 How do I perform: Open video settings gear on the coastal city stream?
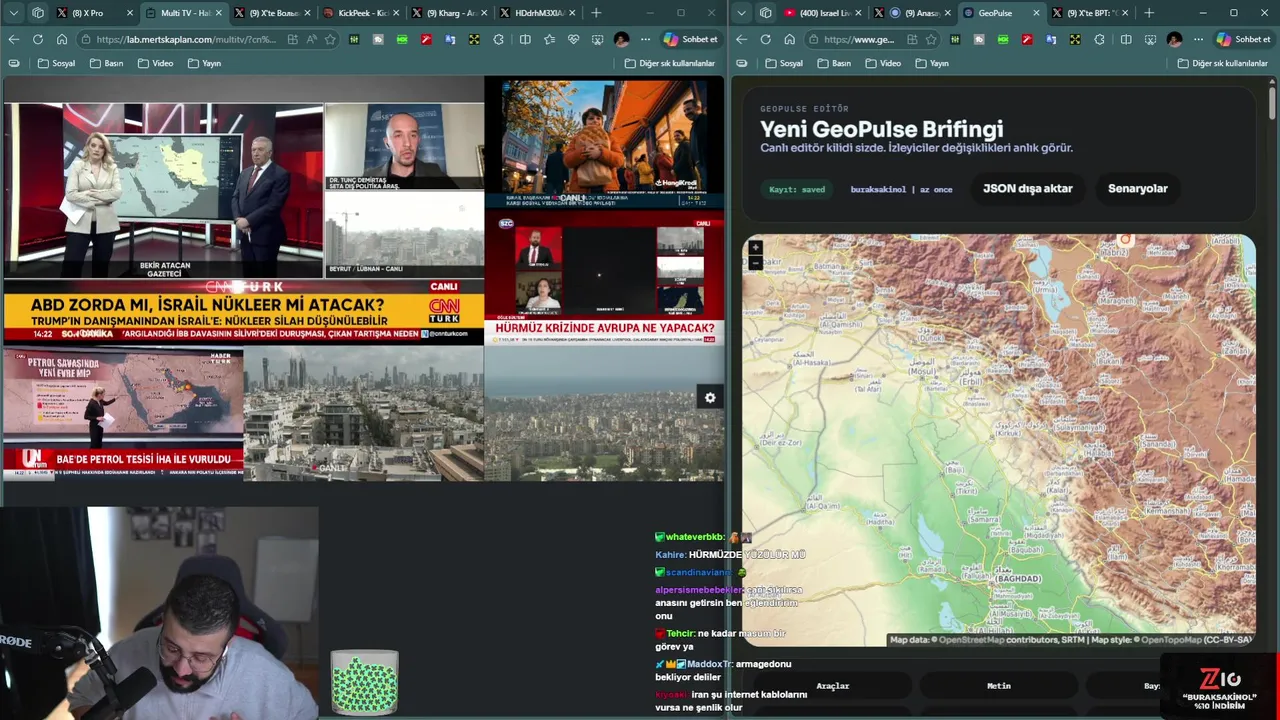[710, 397]
